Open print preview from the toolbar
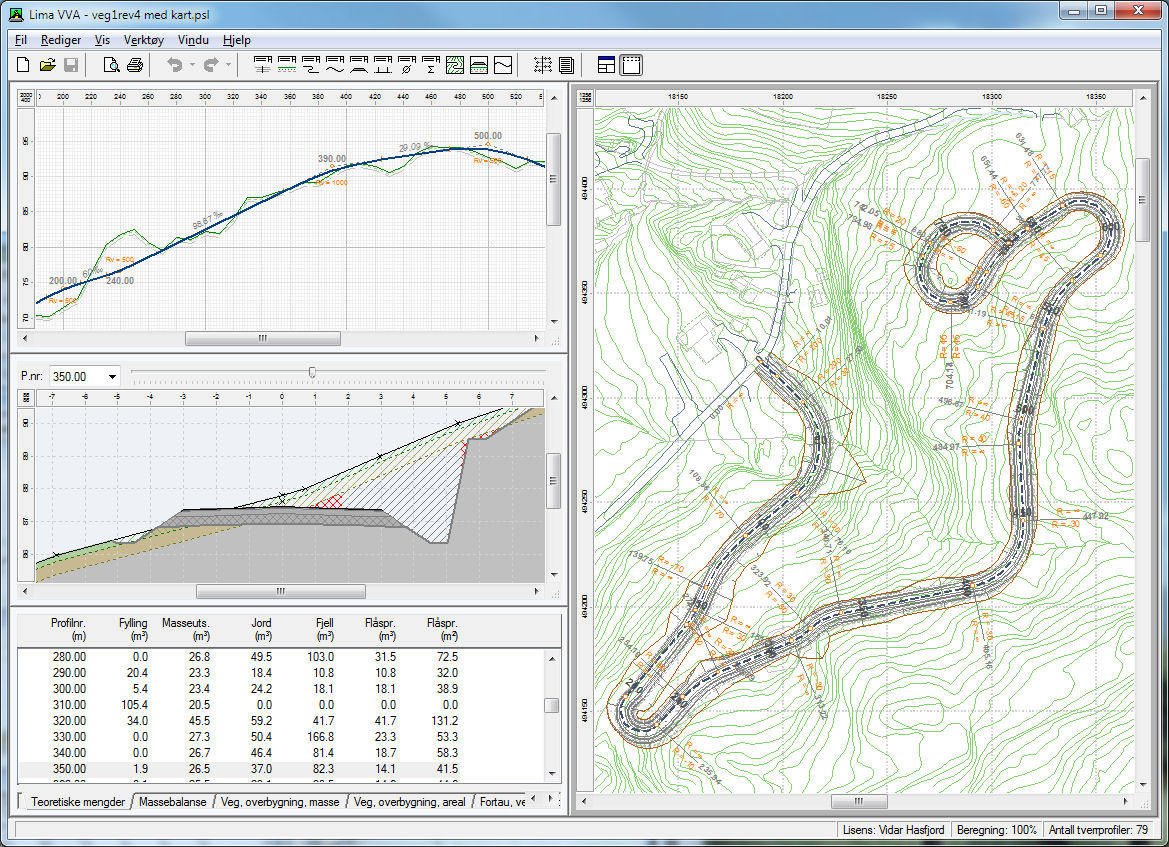1169x847 pixels. click(x=112, y=66)
